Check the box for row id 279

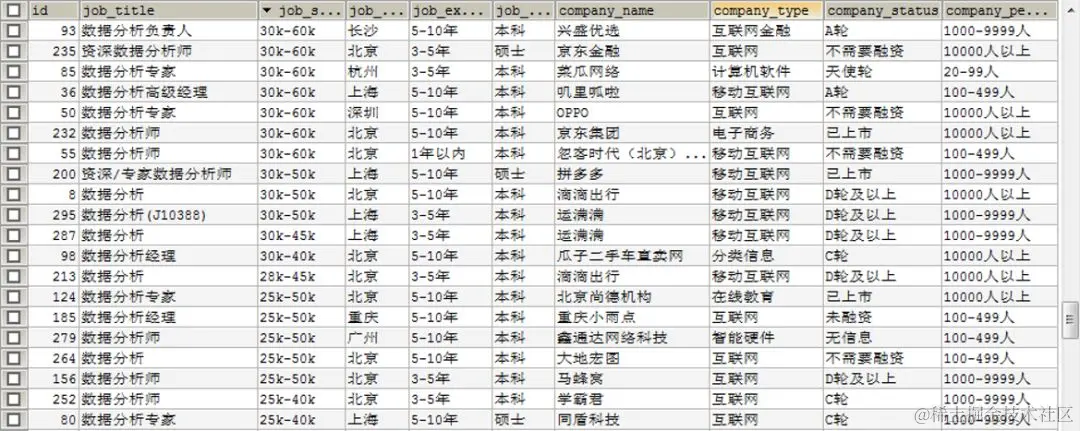coord(14,338)
